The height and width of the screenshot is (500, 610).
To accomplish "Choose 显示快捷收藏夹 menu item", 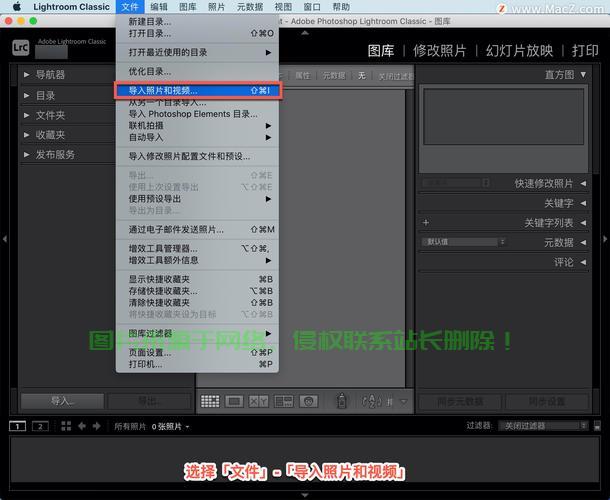I will [198, 279].
